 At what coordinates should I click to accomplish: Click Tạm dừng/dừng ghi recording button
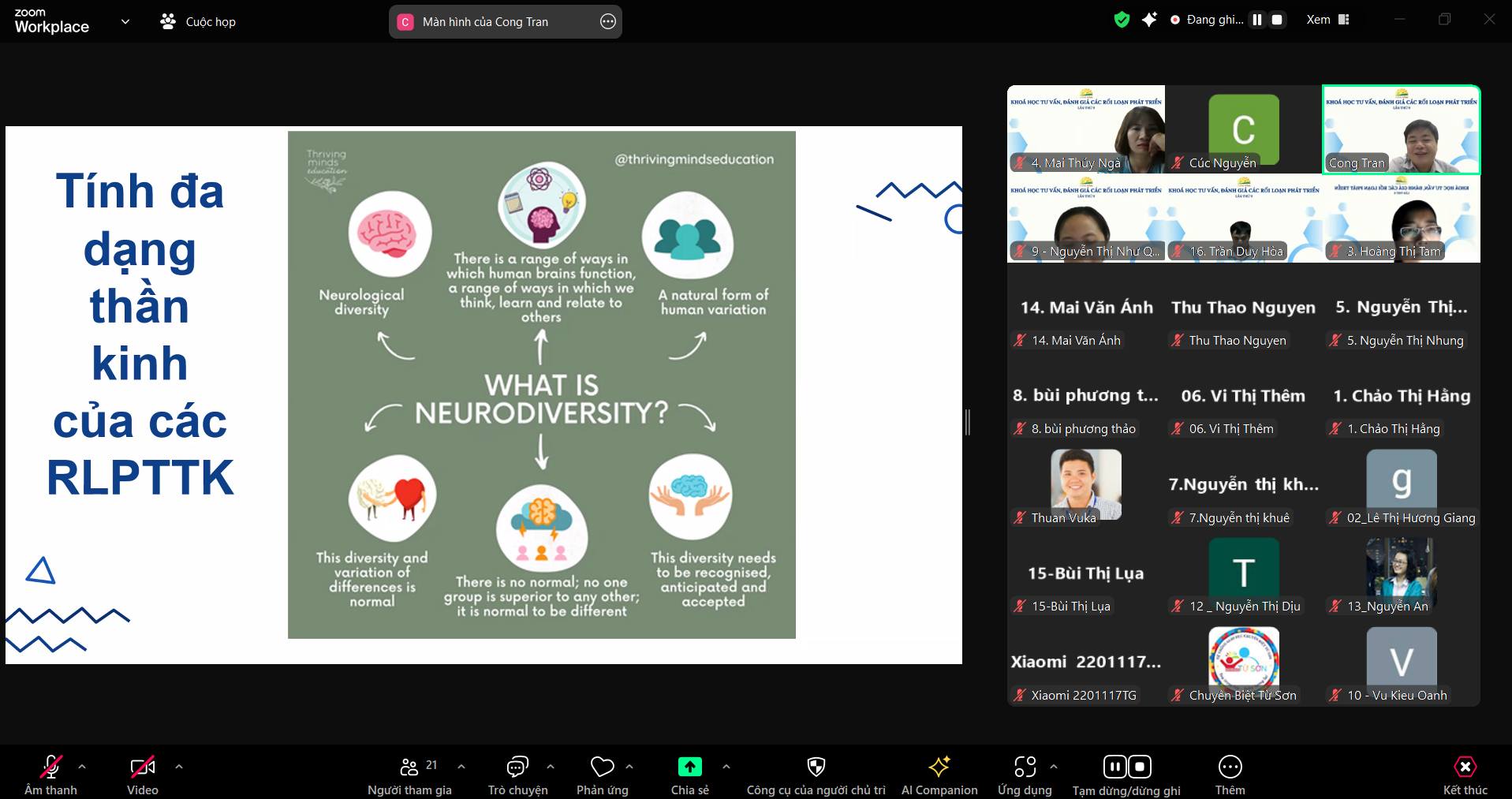(x=1126, y=767)
